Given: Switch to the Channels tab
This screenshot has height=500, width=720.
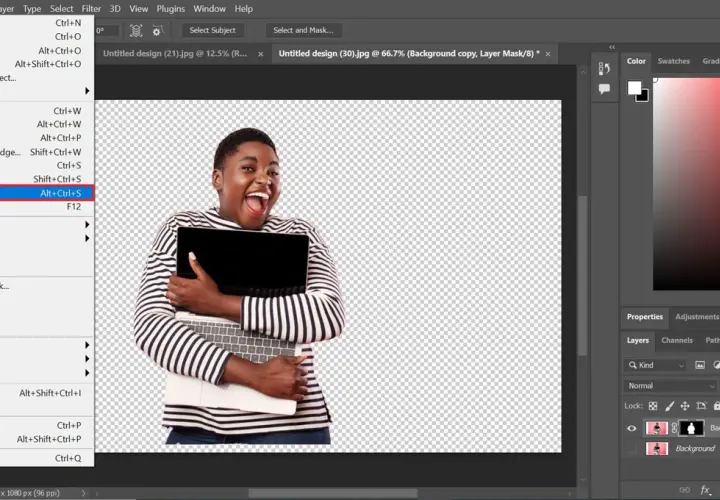Looking at the screenshot, I should tap(677, 340).
